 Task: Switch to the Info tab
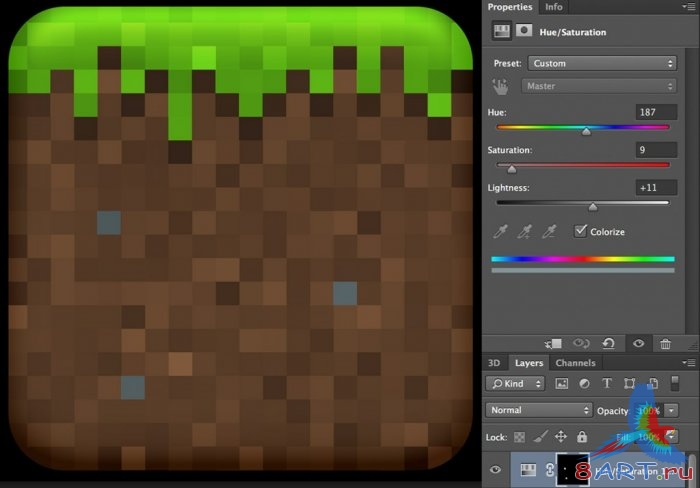[554, 7]
